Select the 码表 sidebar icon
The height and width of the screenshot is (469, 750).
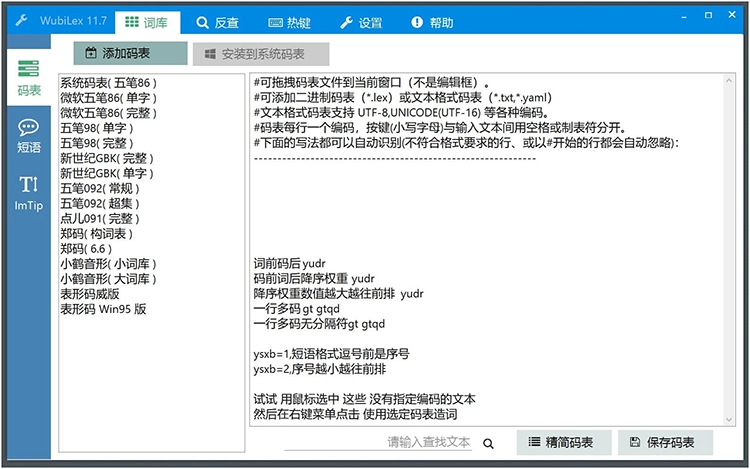[x=29, y=77]
